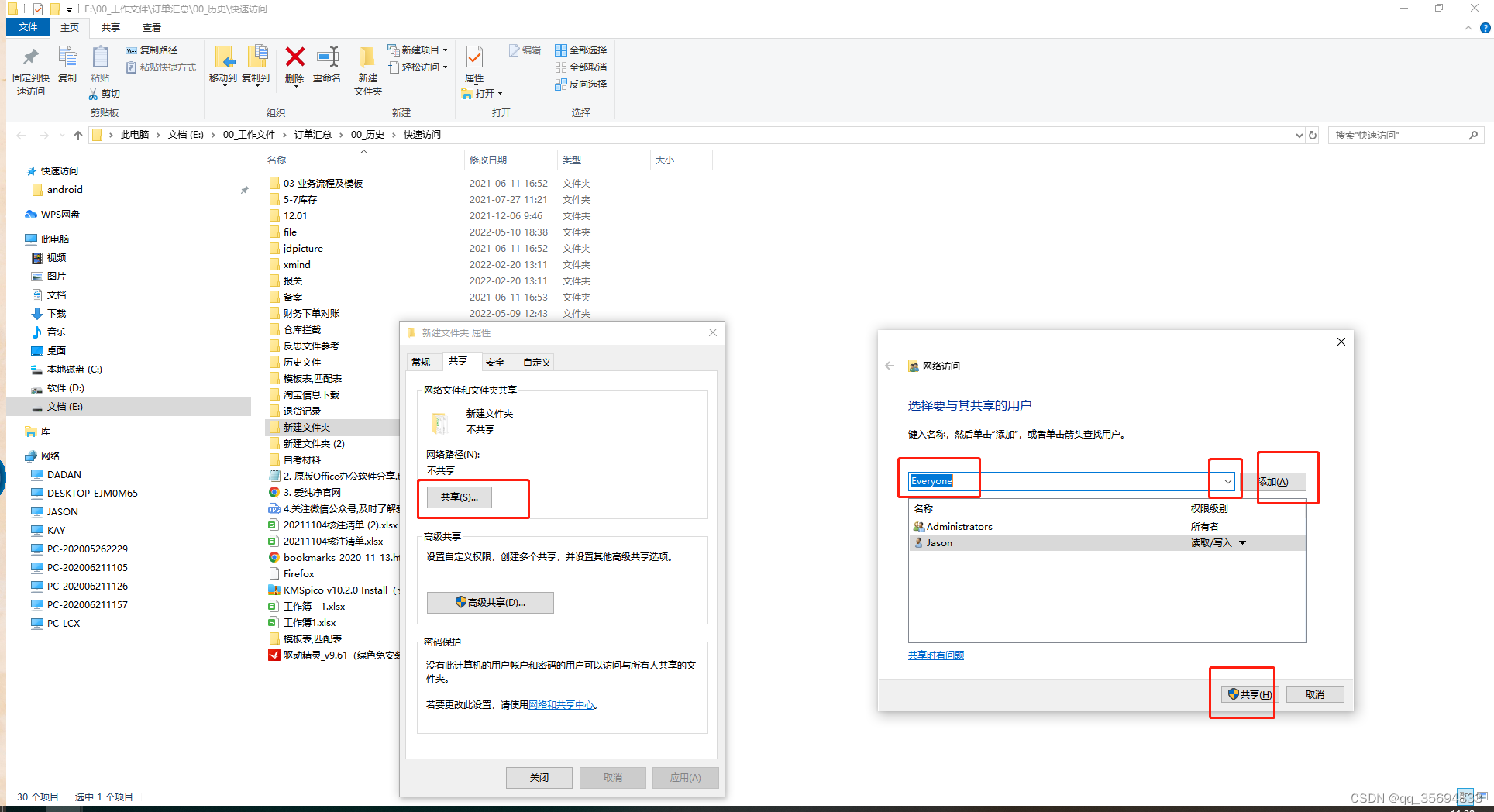Switch to Customize (自定义) tab in properties dialog

point(536,363)
